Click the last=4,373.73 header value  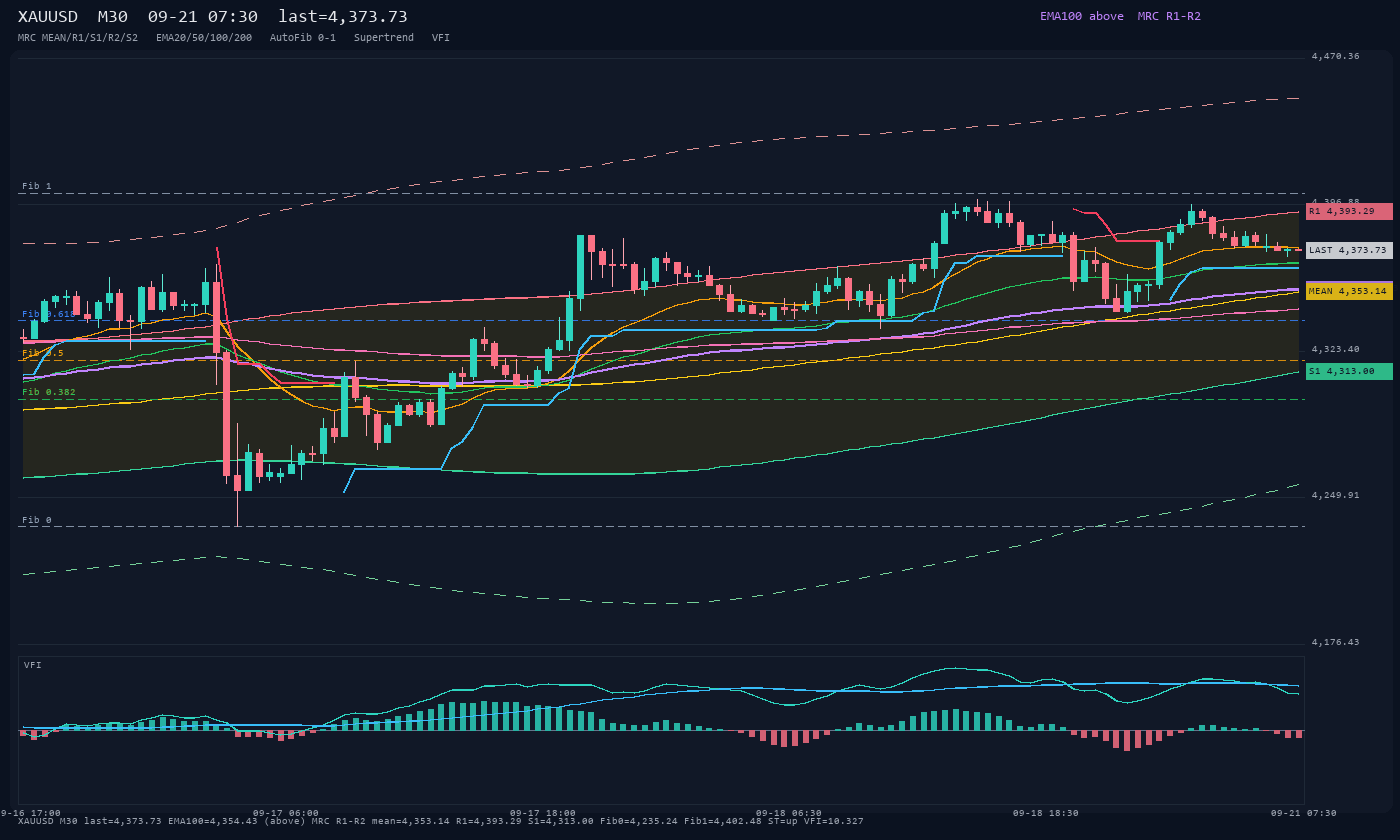pos(343,17)
